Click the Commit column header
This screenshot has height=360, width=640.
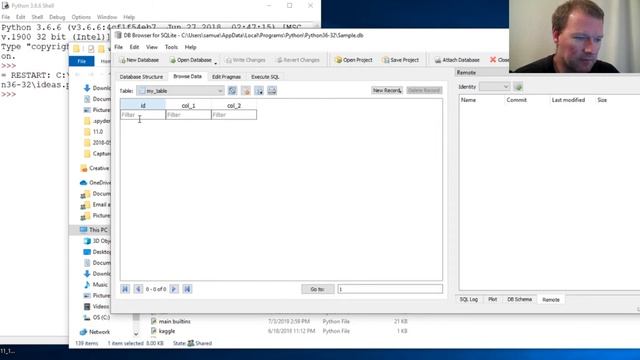click(516, 100)
